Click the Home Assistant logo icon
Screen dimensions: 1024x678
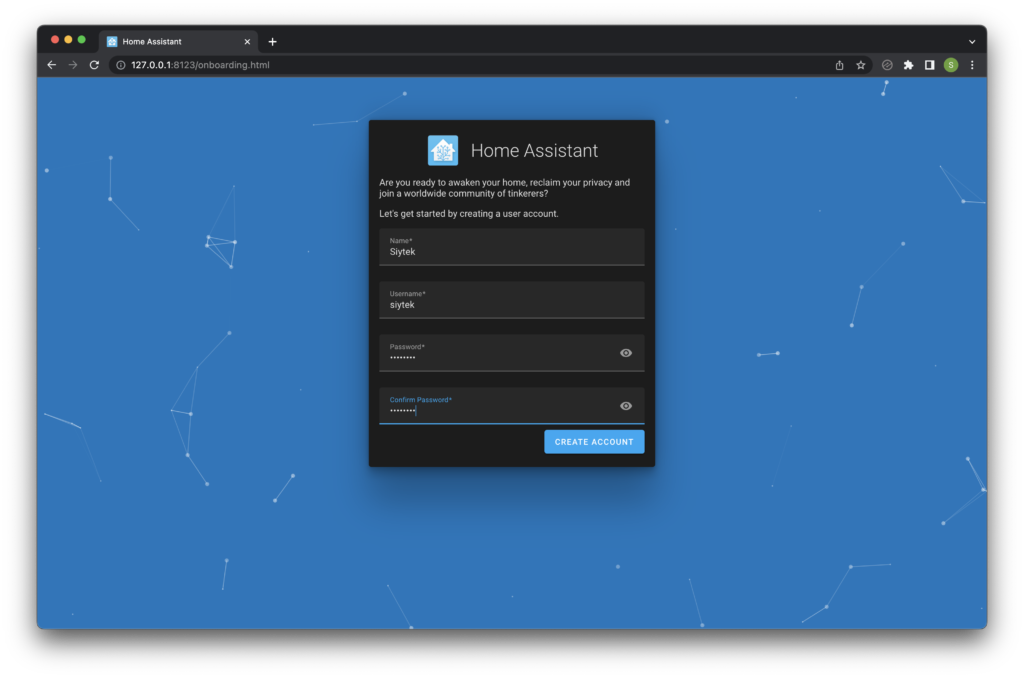coord(443,150)
